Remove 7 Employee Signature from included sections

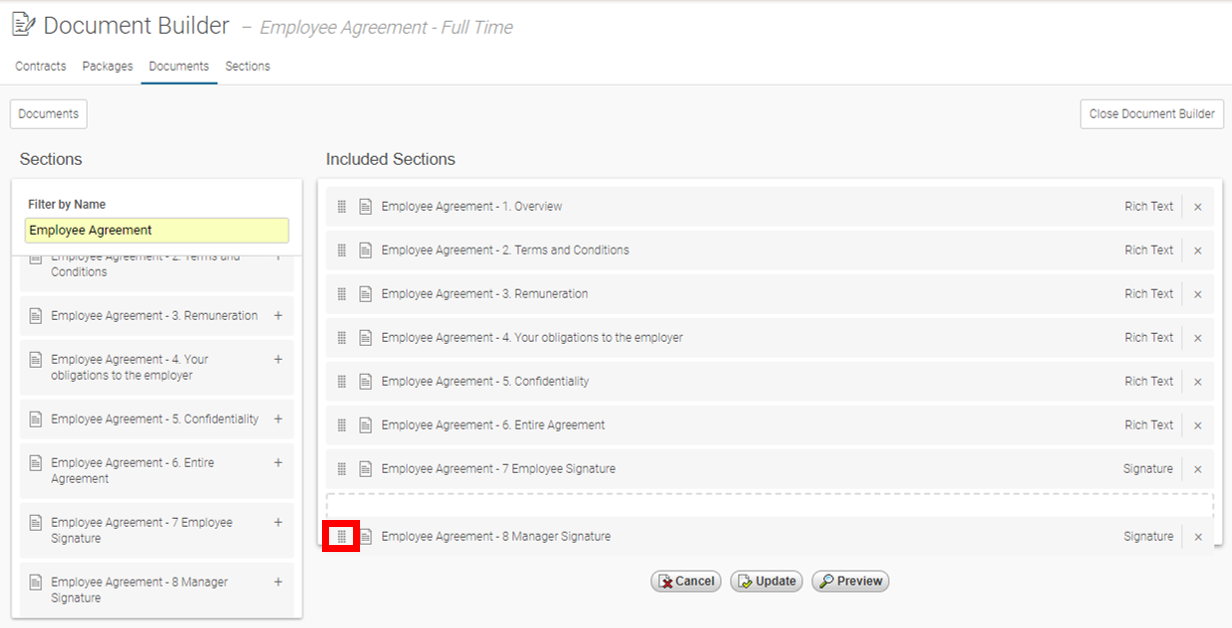coord(1197,469)
